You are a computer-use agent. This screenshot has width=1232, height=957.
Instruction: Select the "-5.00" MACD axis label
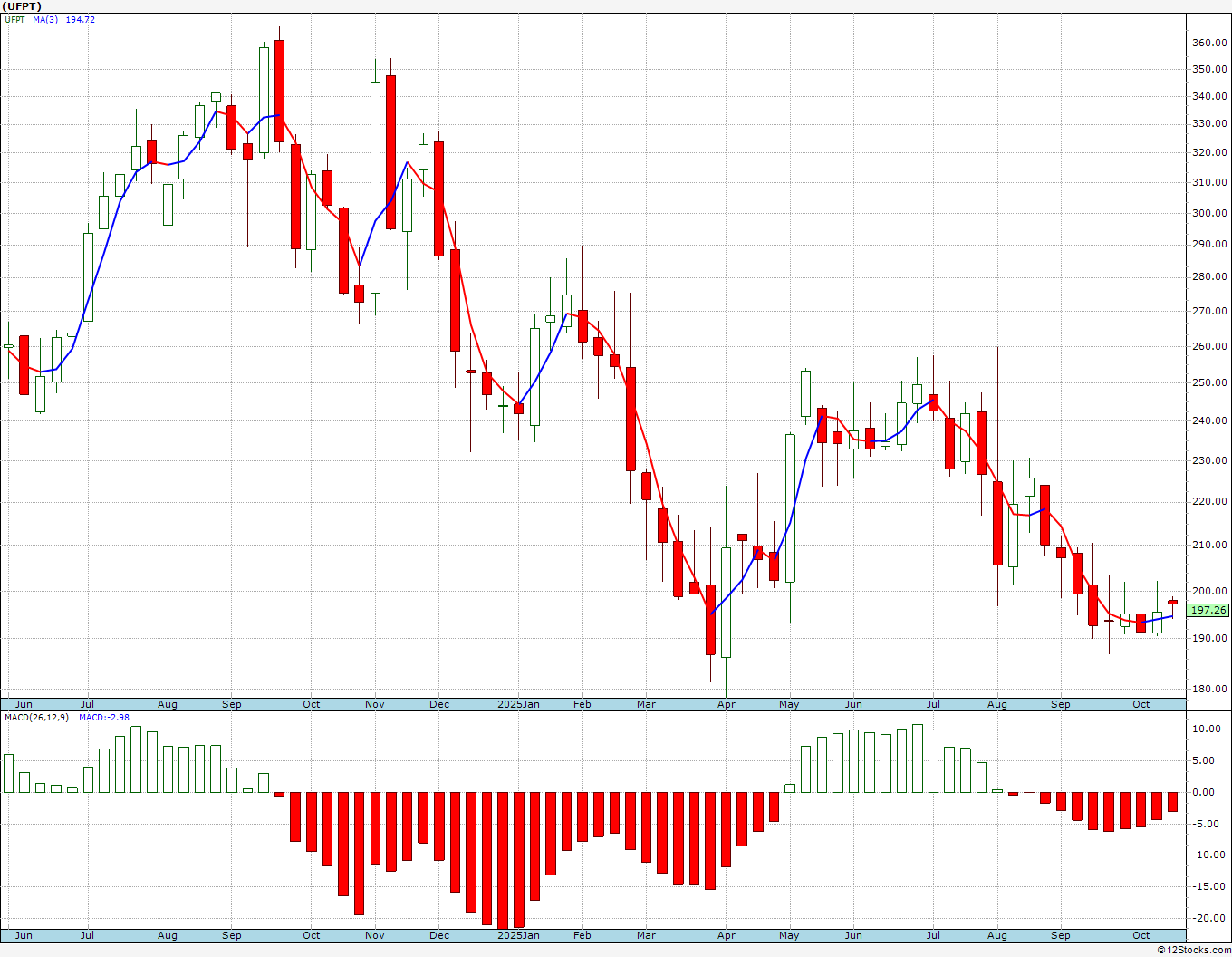tap(1207, 824)
